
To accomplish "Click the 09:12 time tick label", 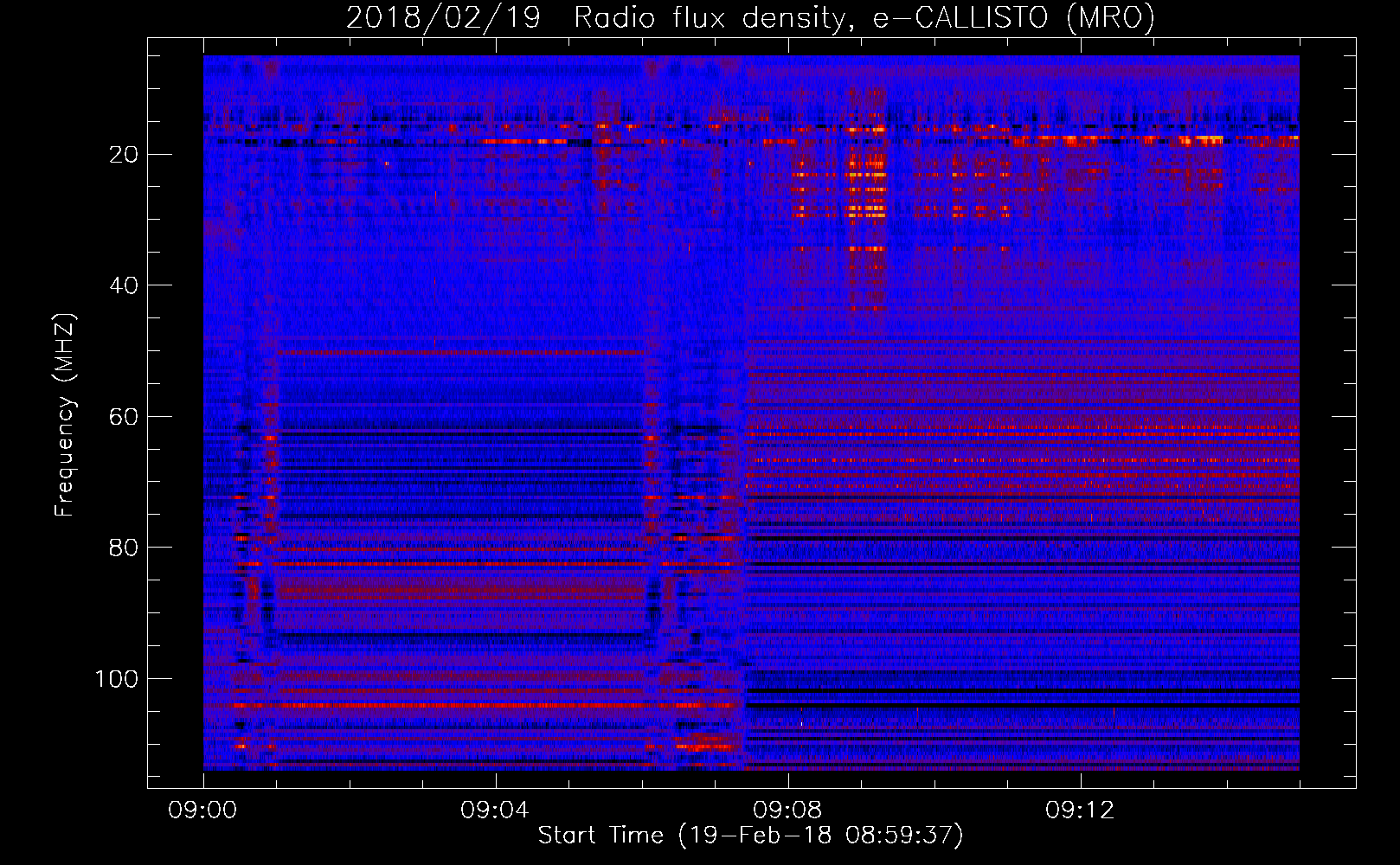I will 1080,811.
